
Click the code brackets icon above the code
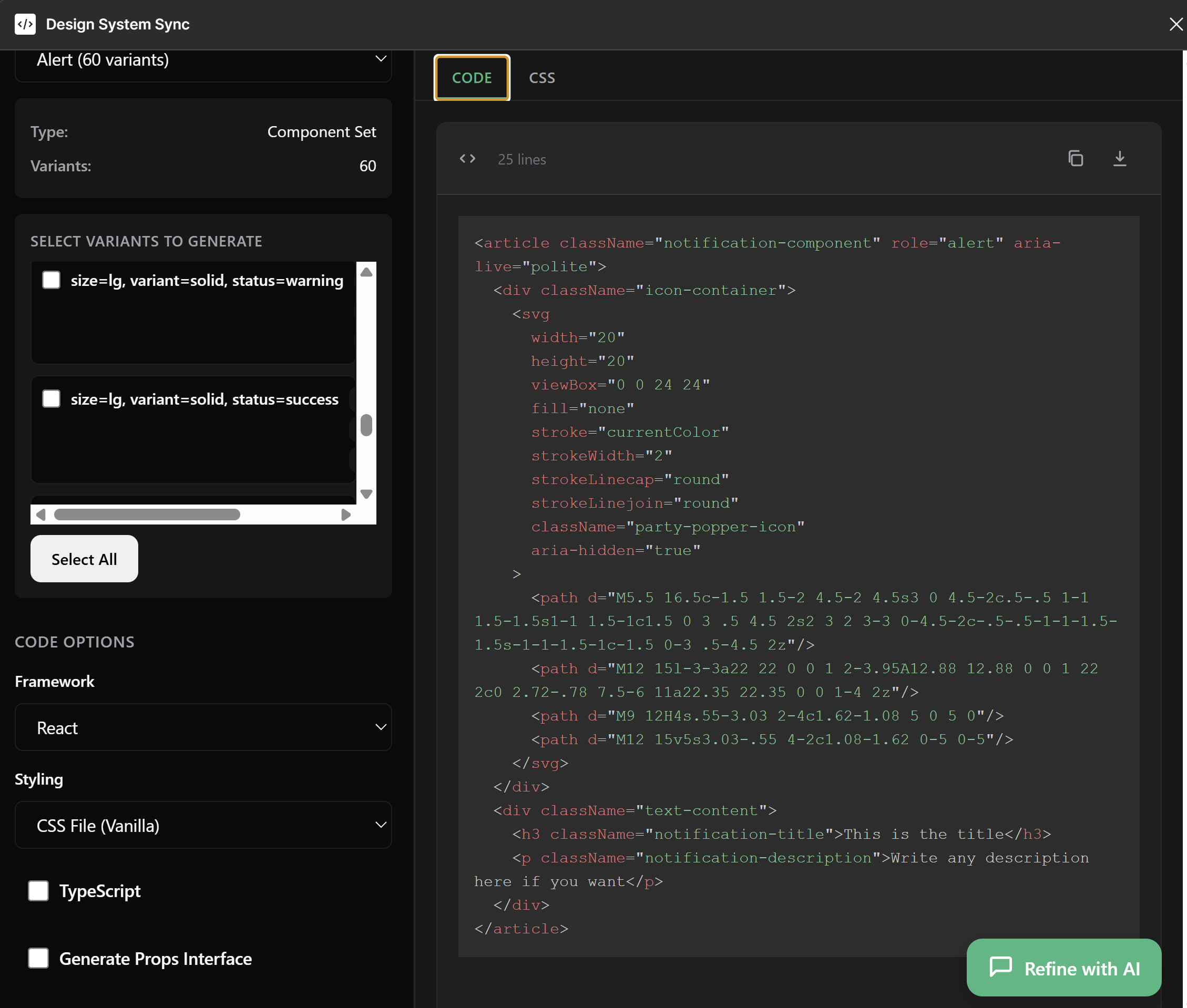pyautogui.click(x=467, y=159)
